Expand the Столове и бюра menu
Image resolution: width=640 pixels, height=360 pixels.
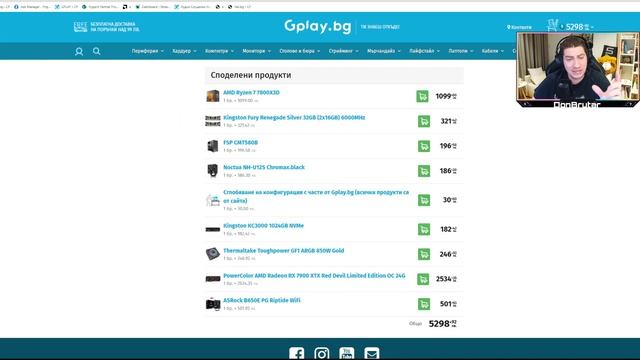(x=300, y=51)
